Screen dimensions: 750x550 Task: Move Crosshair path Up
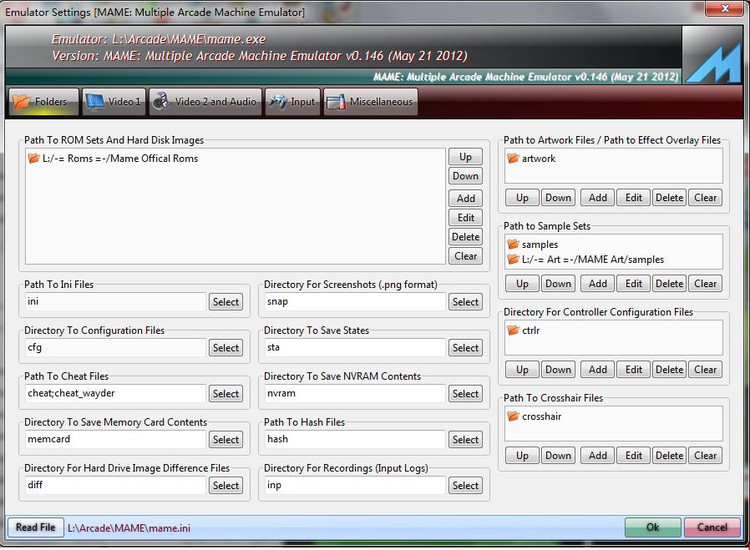[522, 455]
